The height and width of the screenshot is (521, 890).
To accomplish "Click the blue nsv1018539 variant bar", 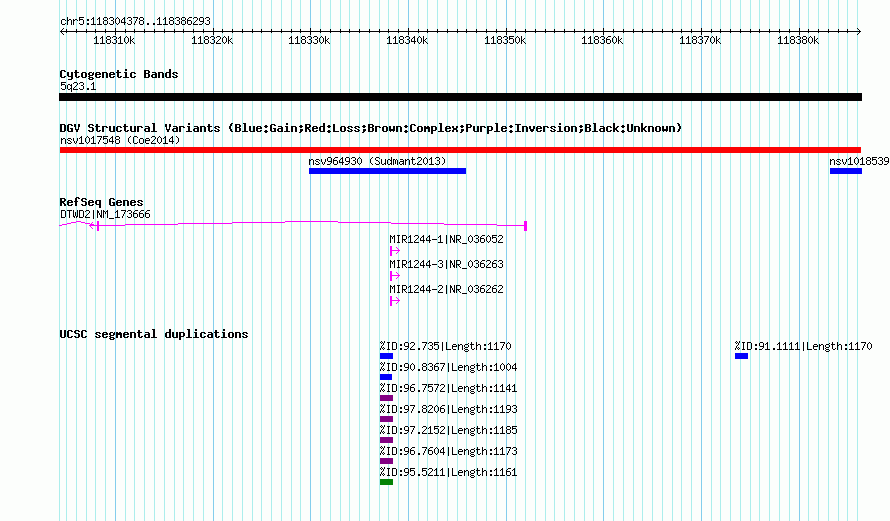I will tap(846, 171).
